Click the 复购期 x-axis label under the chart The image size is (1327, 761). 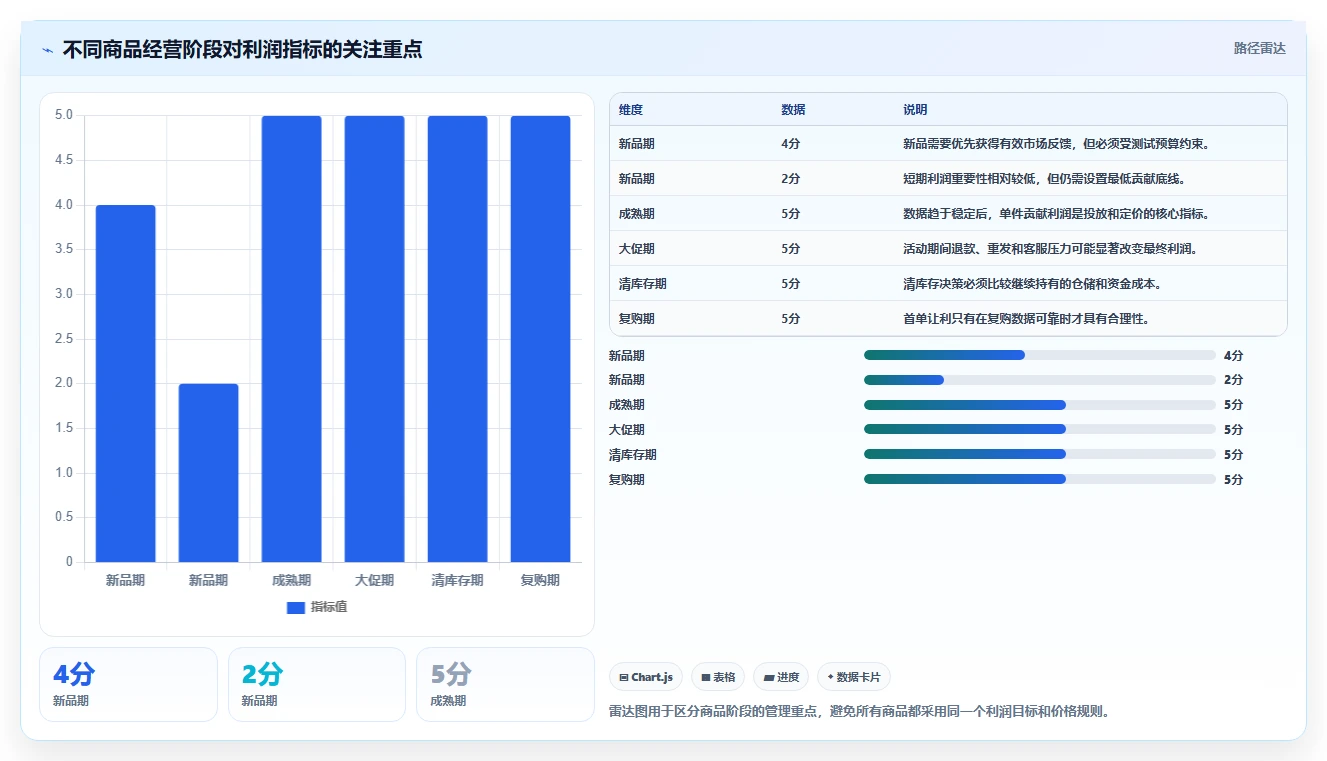coord(540,580)
